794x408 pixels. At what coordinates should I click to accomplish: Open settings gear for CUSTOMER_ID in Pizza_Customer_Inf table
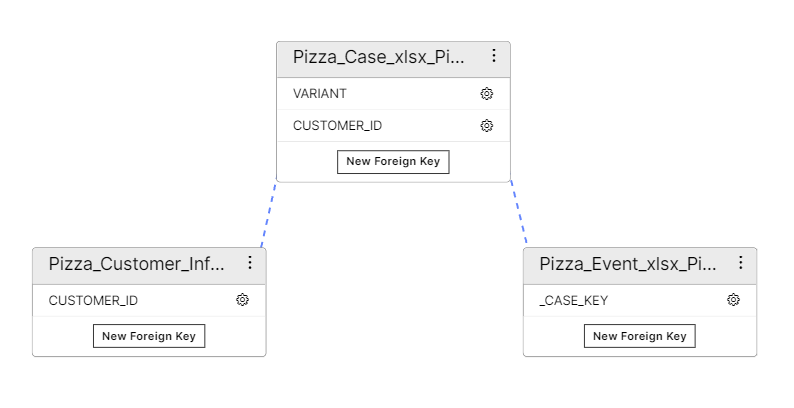click(x=242, y=300)
